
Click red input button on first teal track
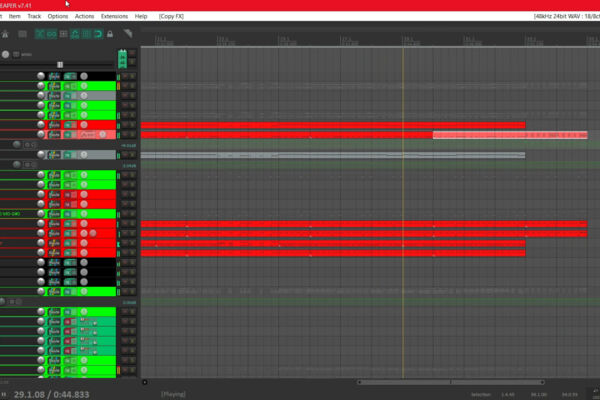point(68,322)
